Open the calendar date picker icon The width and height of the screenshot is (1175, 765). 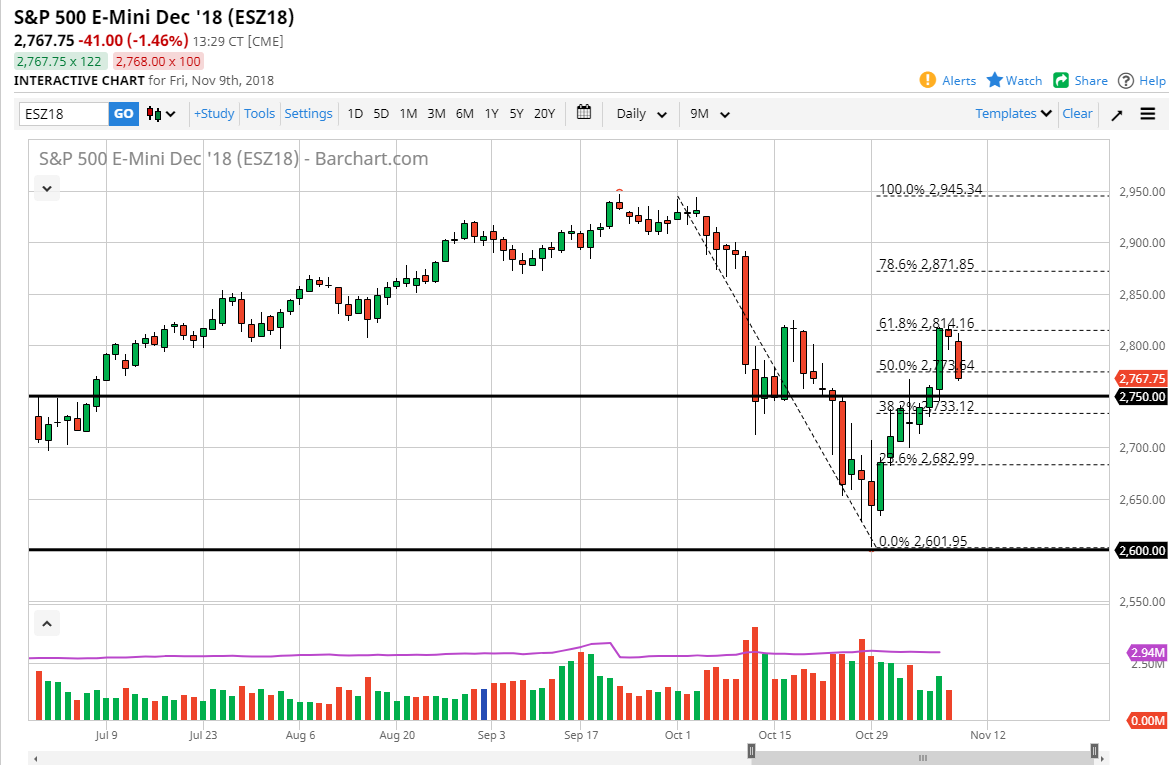[584, 113]
